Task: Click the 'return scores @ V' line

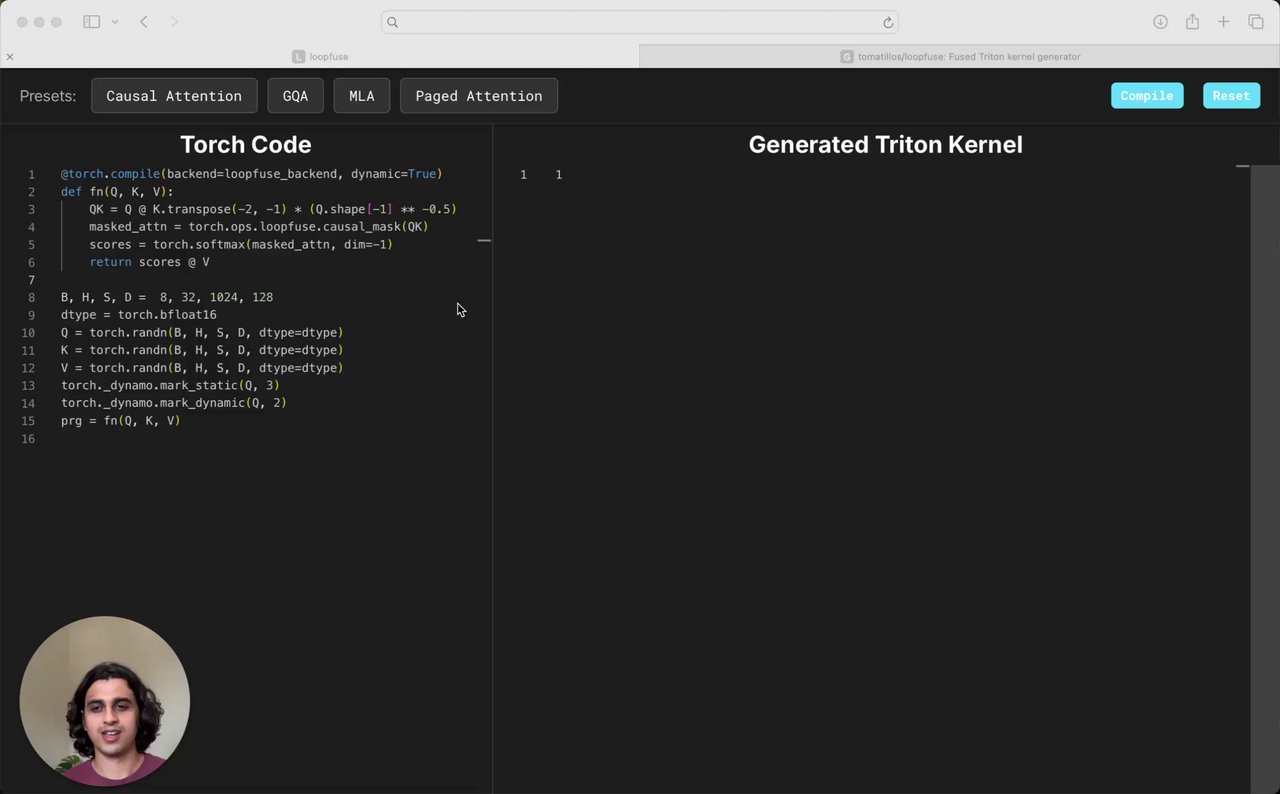Action: coord(149,262)
